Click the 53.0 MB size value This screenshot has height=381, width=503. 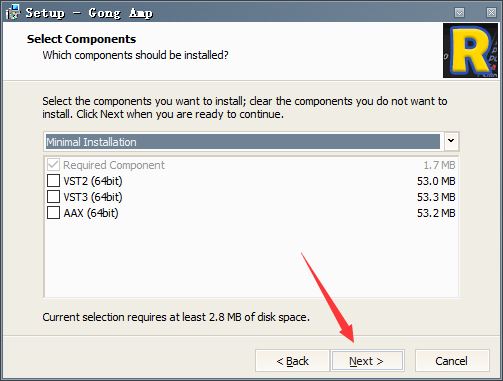[x=436, y=181]
